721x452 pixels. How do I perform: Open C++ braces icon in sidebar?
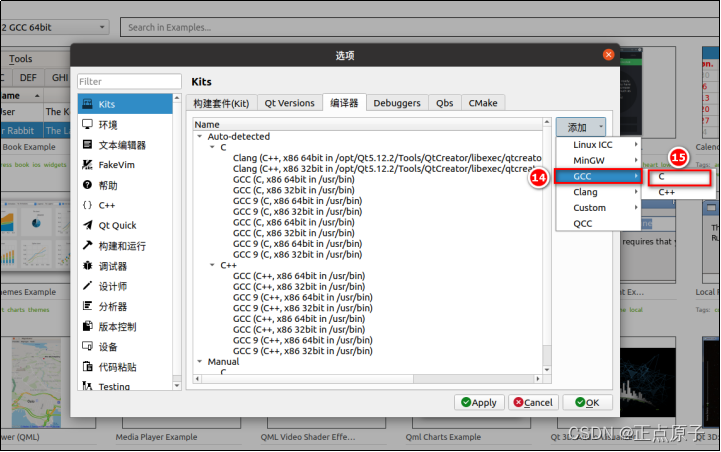pos(87,205)
